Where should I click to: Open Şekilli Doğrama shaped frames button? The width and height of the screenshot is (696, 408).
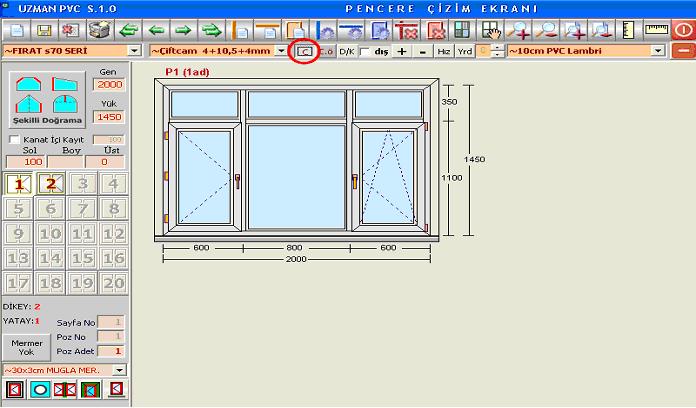pos(47,100)
